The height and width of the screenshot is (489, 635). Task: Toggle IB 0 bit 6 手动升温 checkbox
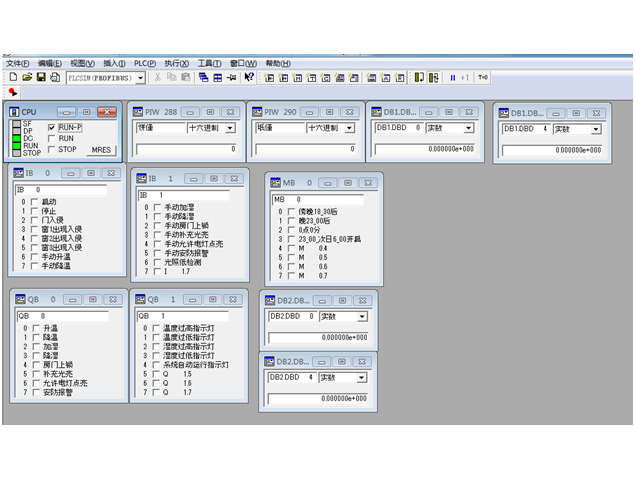[34, 257]
